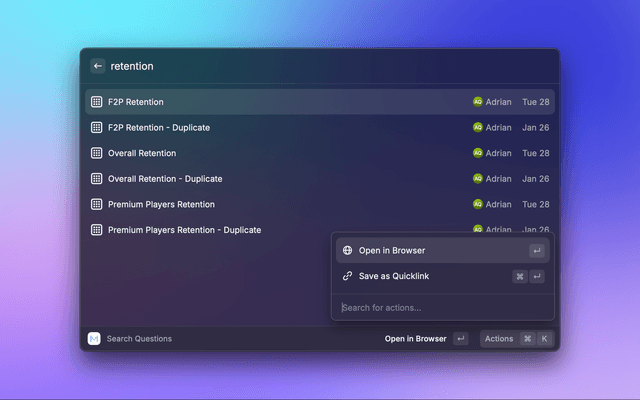640x400 pixels.
Task: Click the table icon for F2P Retention
Action: point(97,102)
